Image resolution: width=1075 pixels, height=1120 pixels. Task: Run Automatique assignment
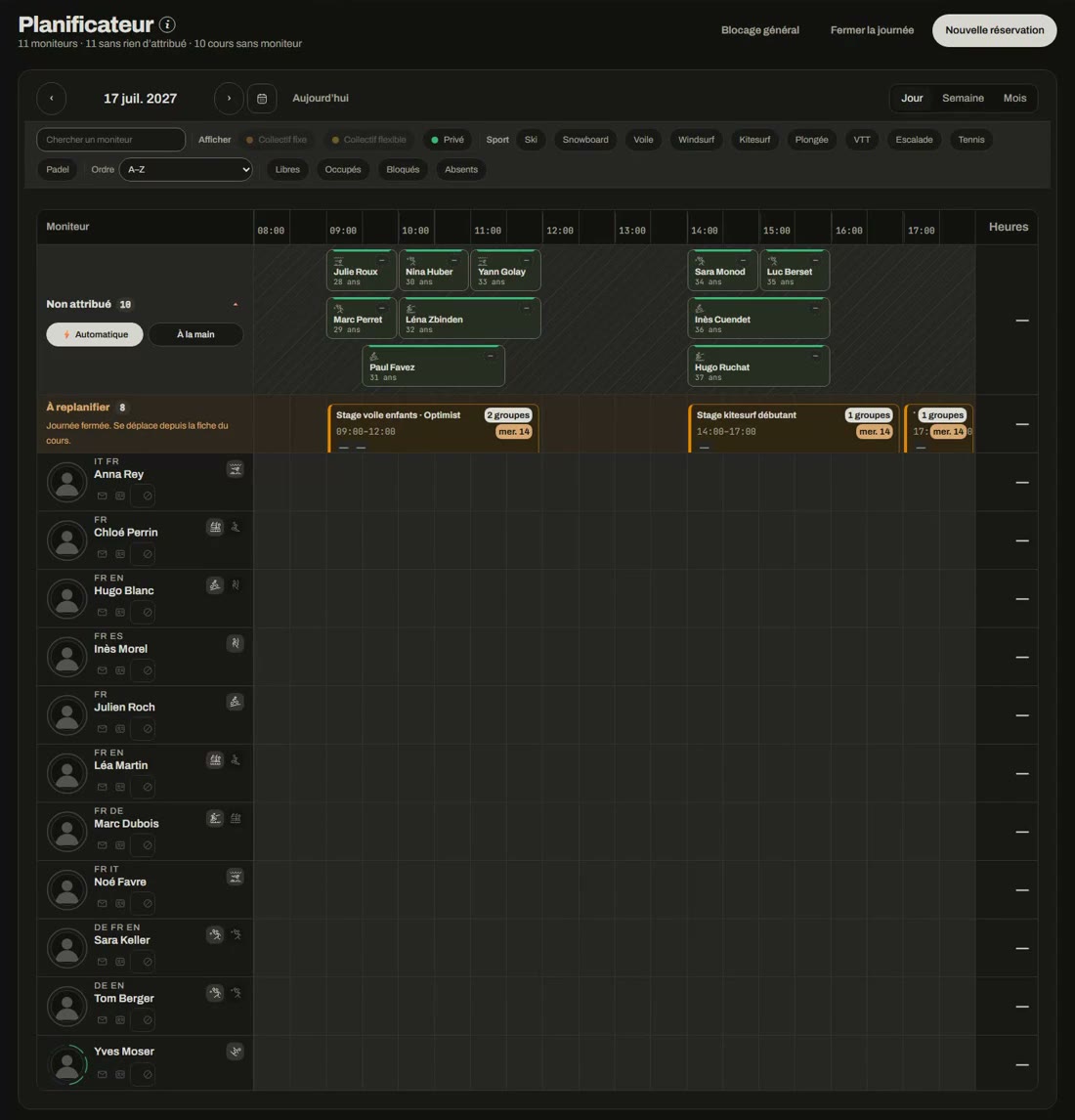click(x=95, y=335)
